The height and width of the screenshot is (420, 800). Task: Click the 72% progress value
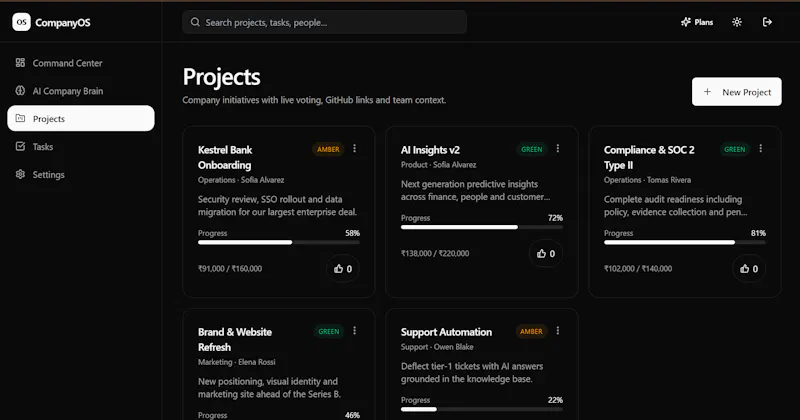pos(555,217)
